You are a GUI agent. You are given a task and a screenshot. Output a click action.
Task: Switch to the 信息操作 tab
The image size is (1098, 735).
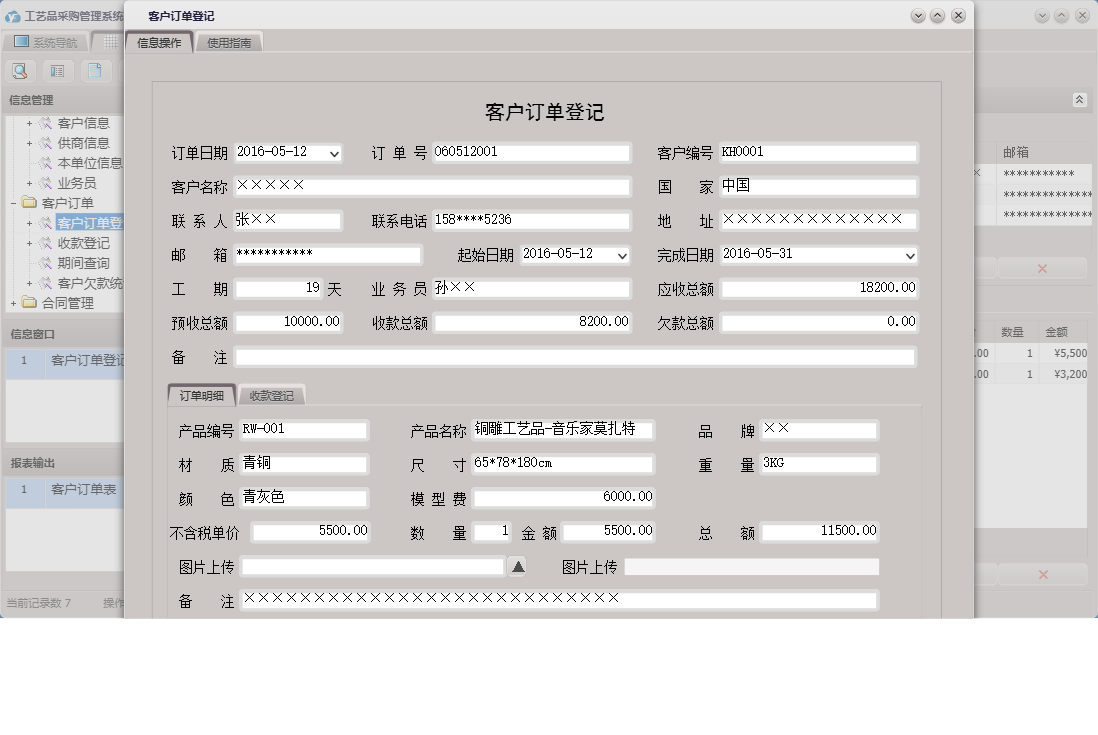point(159,43)
